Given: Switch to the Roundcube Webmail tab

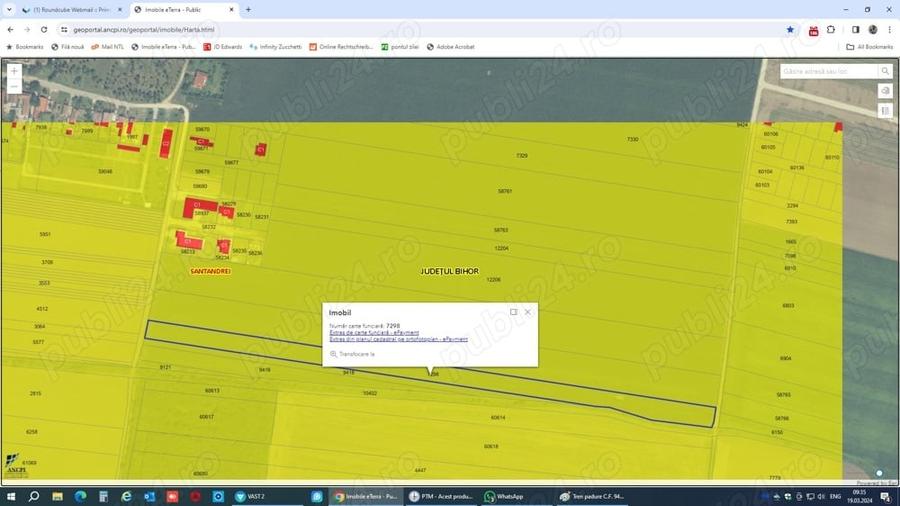Looking at the screenshot, I should (71, 10).
